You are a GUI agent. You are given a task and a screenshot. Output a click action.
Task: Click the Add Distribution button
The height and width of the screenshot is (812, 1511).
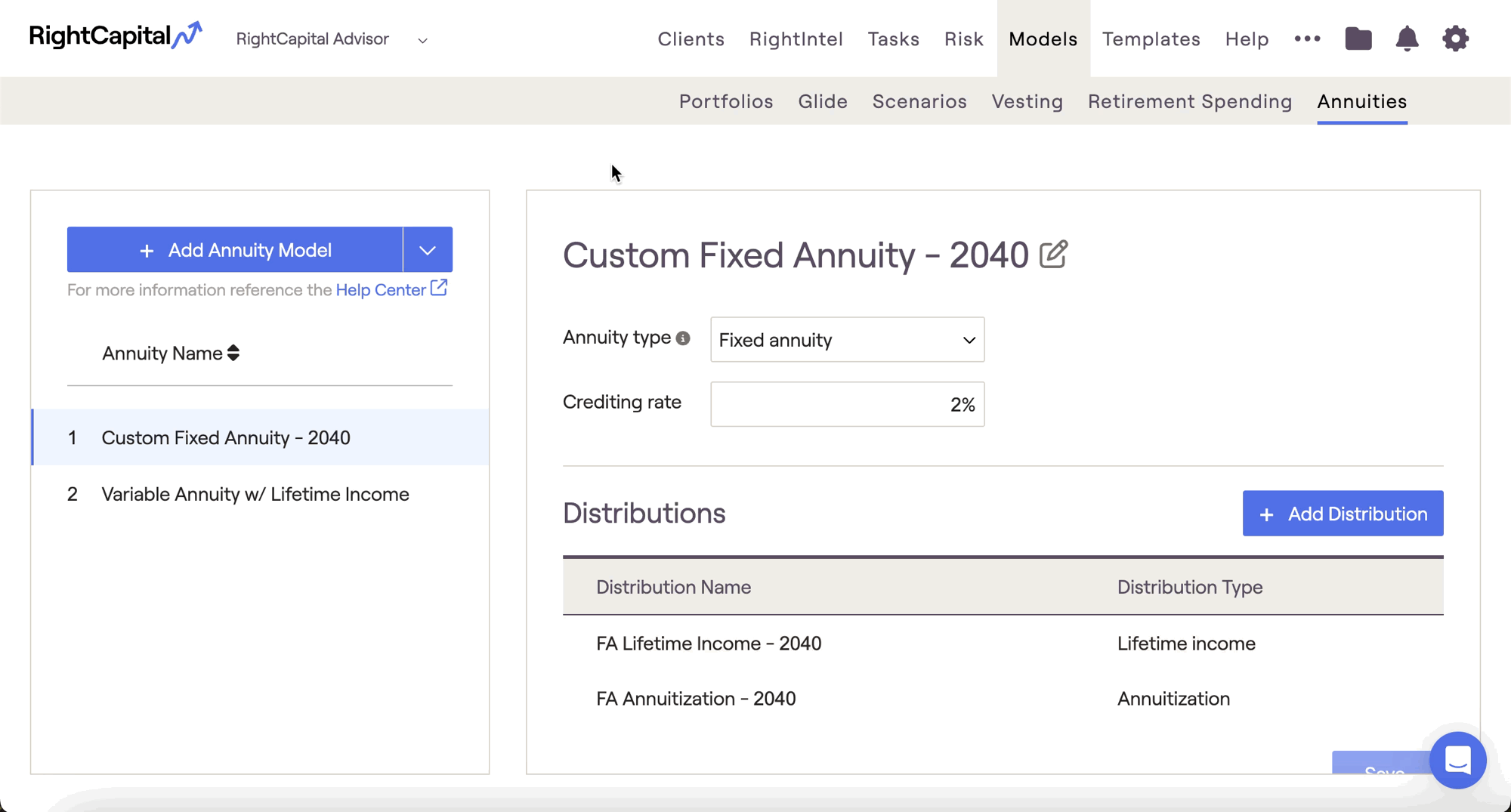1343,514
